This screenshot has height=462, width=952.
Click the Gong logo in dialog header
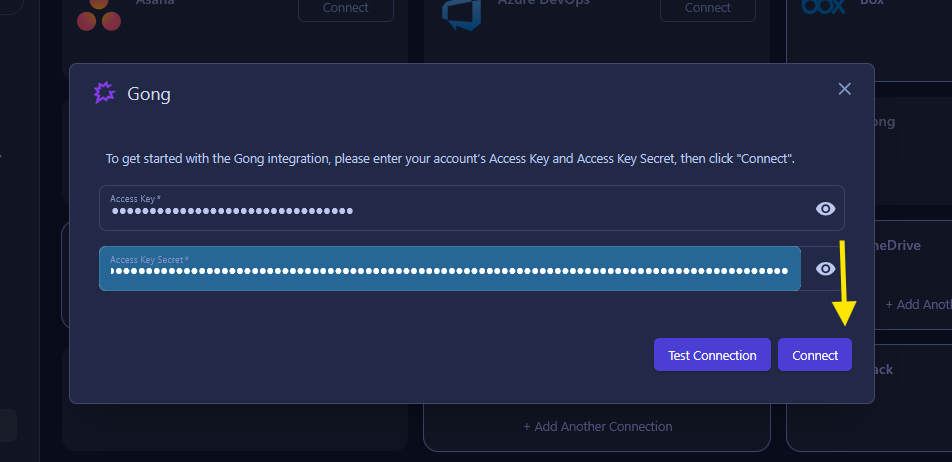[x=105, y=93]
